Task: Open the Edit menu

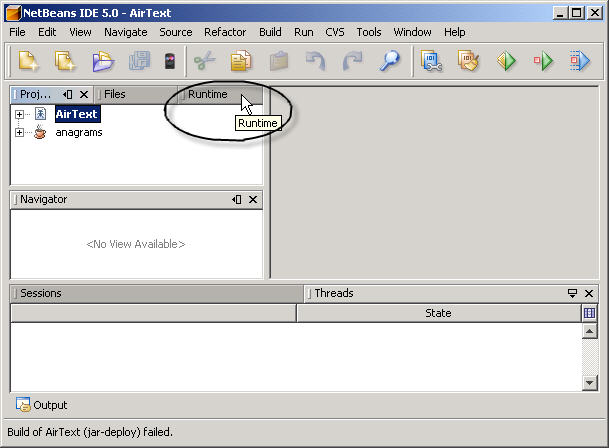Action: [47, 32]
